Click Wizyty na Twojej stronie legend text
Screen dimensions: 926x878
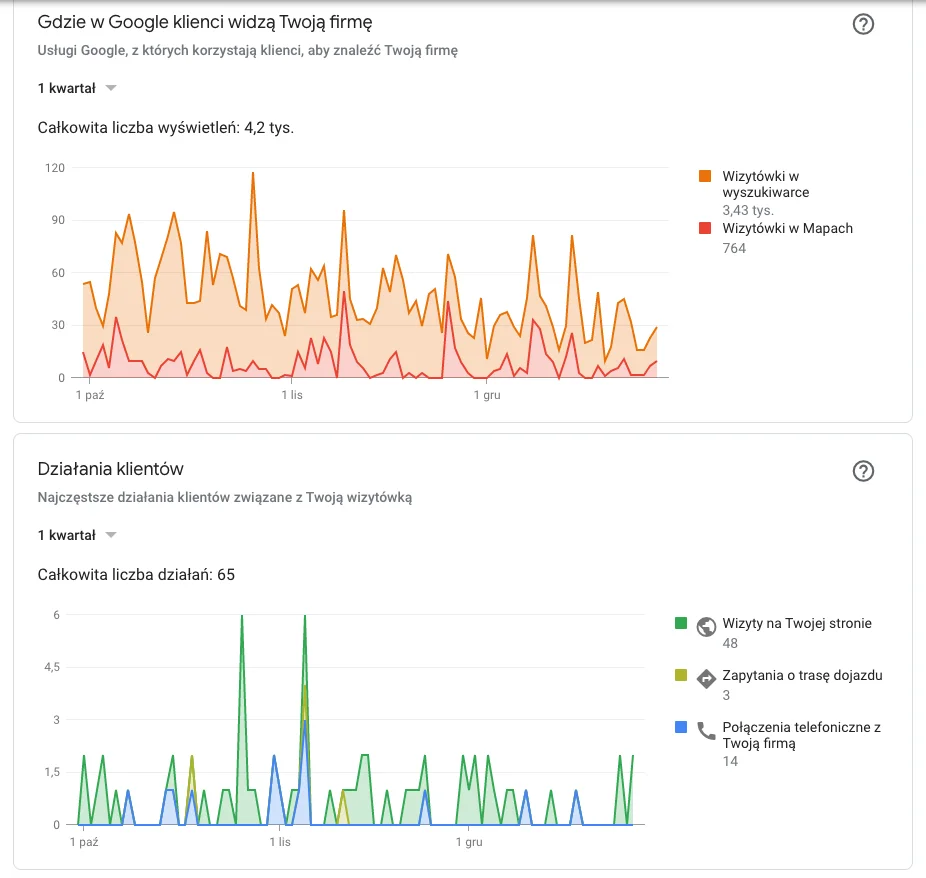click(x=797, y=623)
